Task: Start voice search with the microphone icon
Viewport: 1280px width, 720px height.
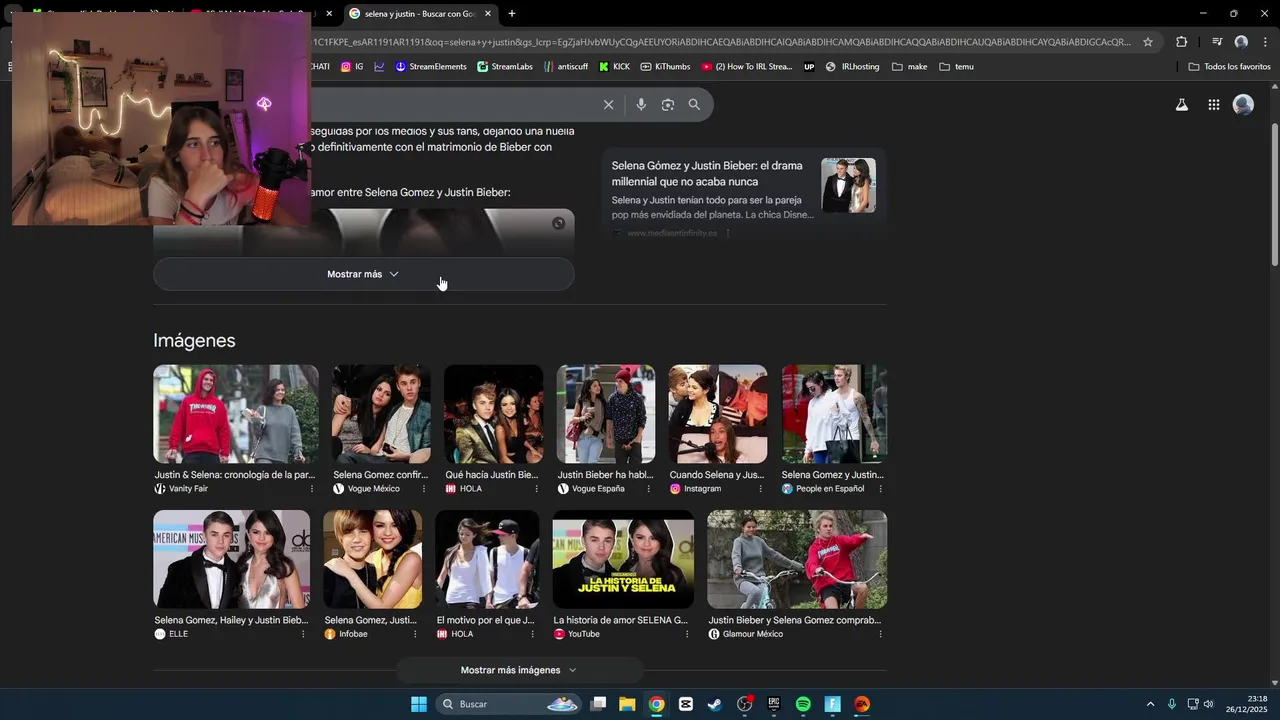Action: tap(641, 104)
